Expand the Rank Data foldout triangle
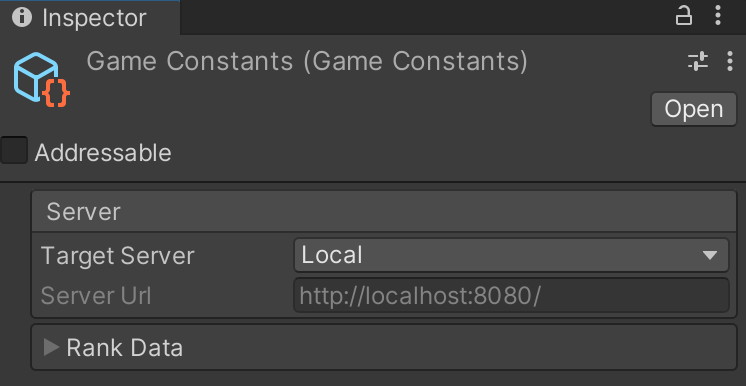This screenshot has height=386, width=746. (50, 347)
